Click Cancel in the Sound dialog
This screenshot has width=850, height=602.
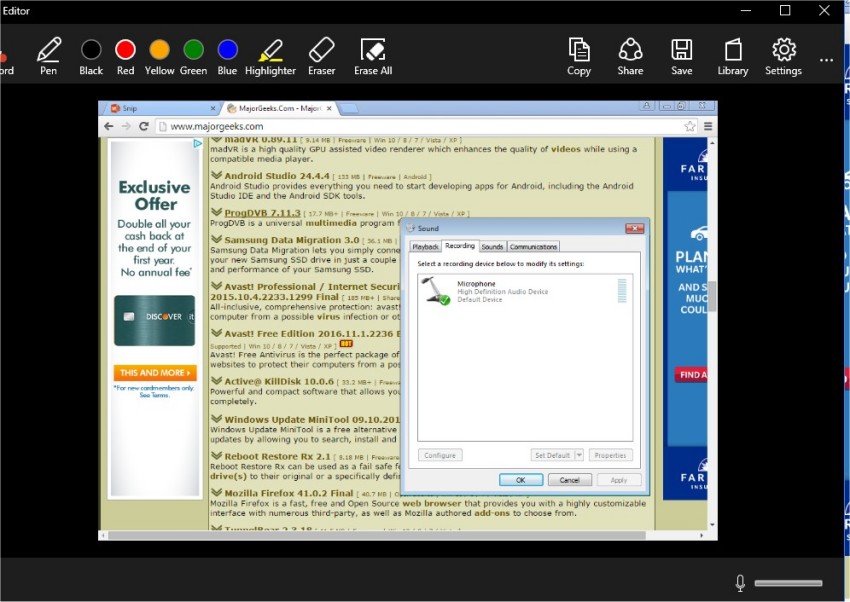[x=569, y=480]
